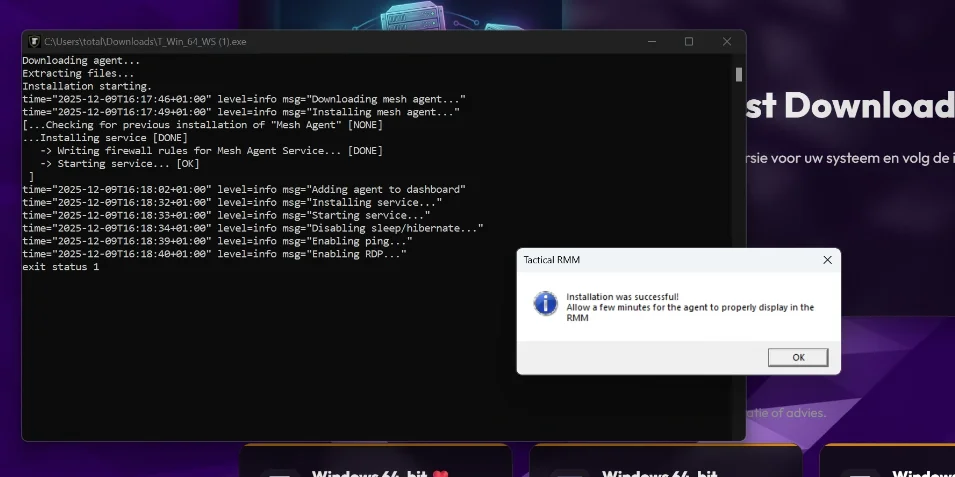
Task: Click the "Installing service..." timestamped log line
Action: pos(232,202)
